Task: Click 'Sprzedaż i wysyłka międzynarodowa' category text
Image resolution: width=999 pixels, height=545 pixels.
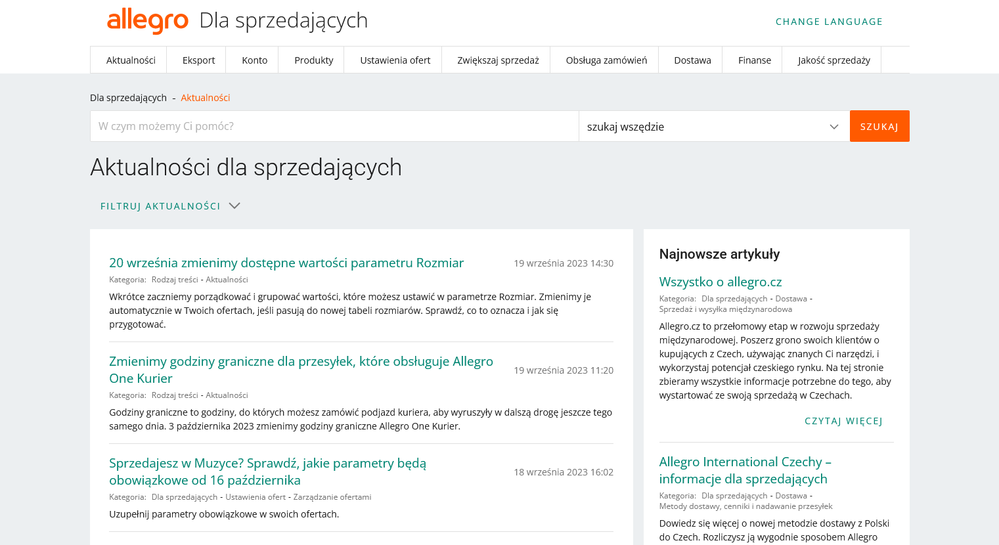Action: [726, 309]
